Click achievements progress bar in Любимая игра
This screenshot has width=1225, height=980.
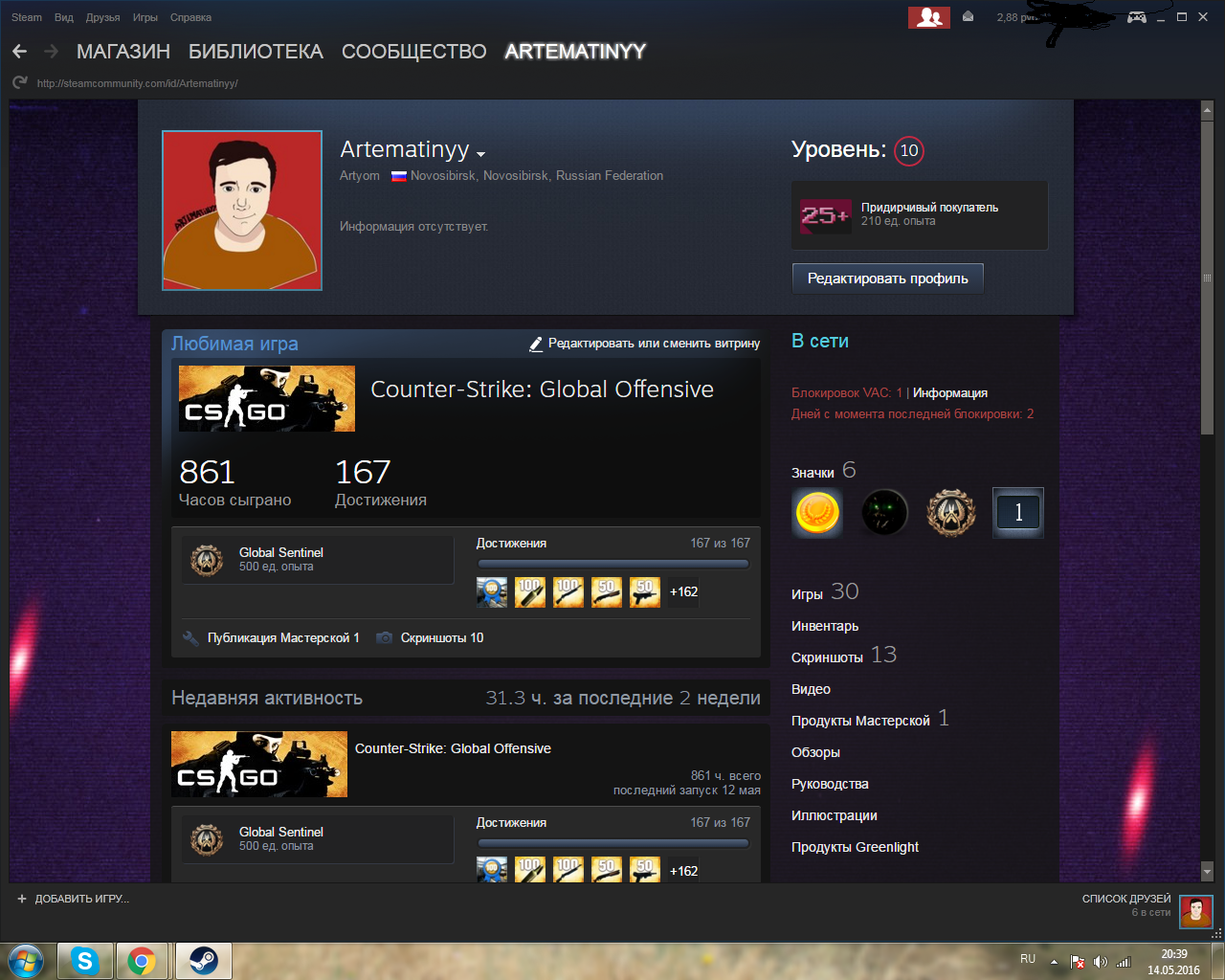613,564
